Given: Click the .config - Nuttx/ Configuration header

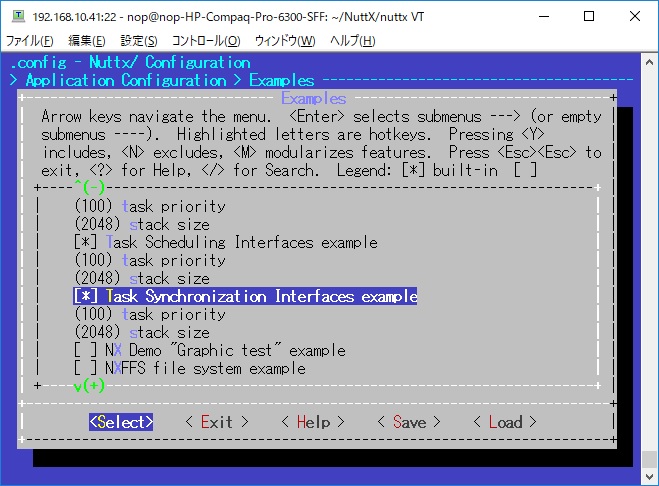Looking at the screenshot, I should pos(130,62).
